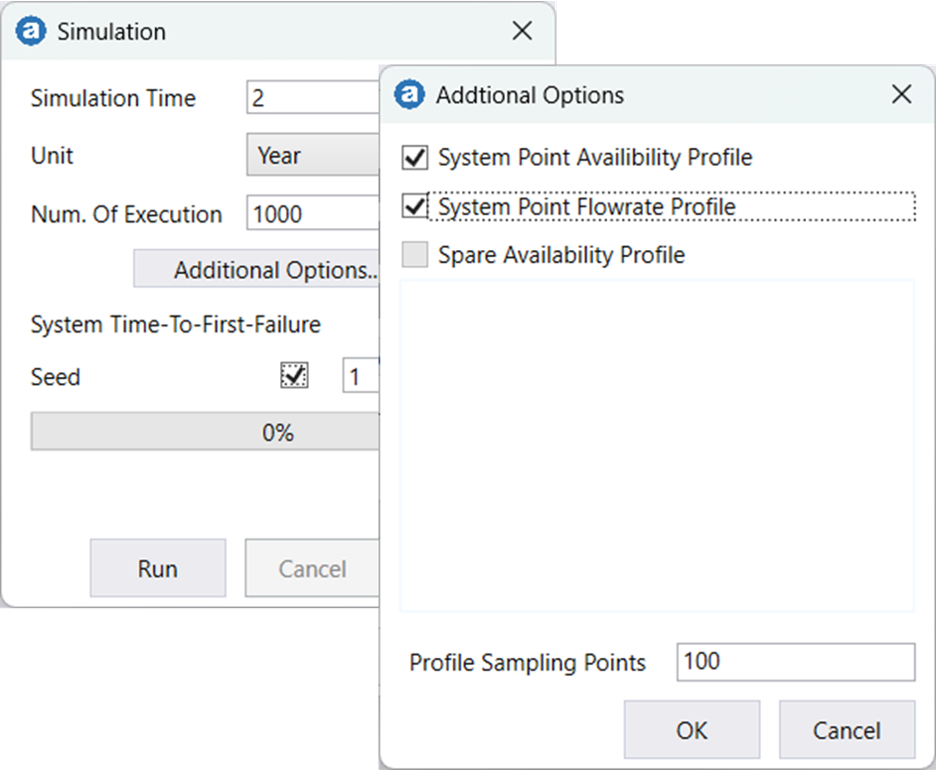Close the Addtional Options dialog
The width and height of the screenshot is (936, 770).
point(902,94)
